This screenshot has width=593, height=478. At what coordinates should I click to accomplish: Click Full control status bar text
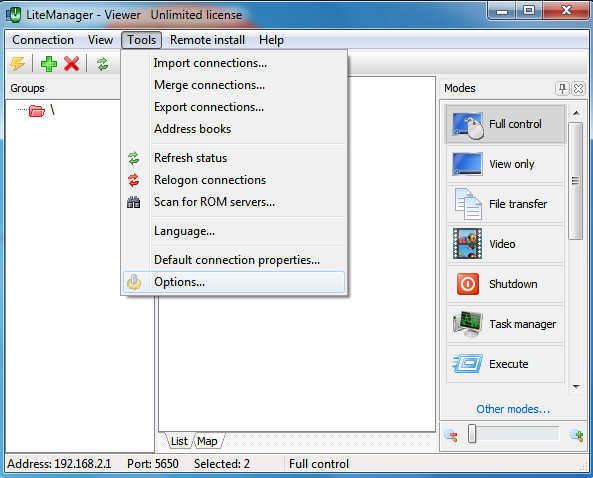(x=319, y=464)
